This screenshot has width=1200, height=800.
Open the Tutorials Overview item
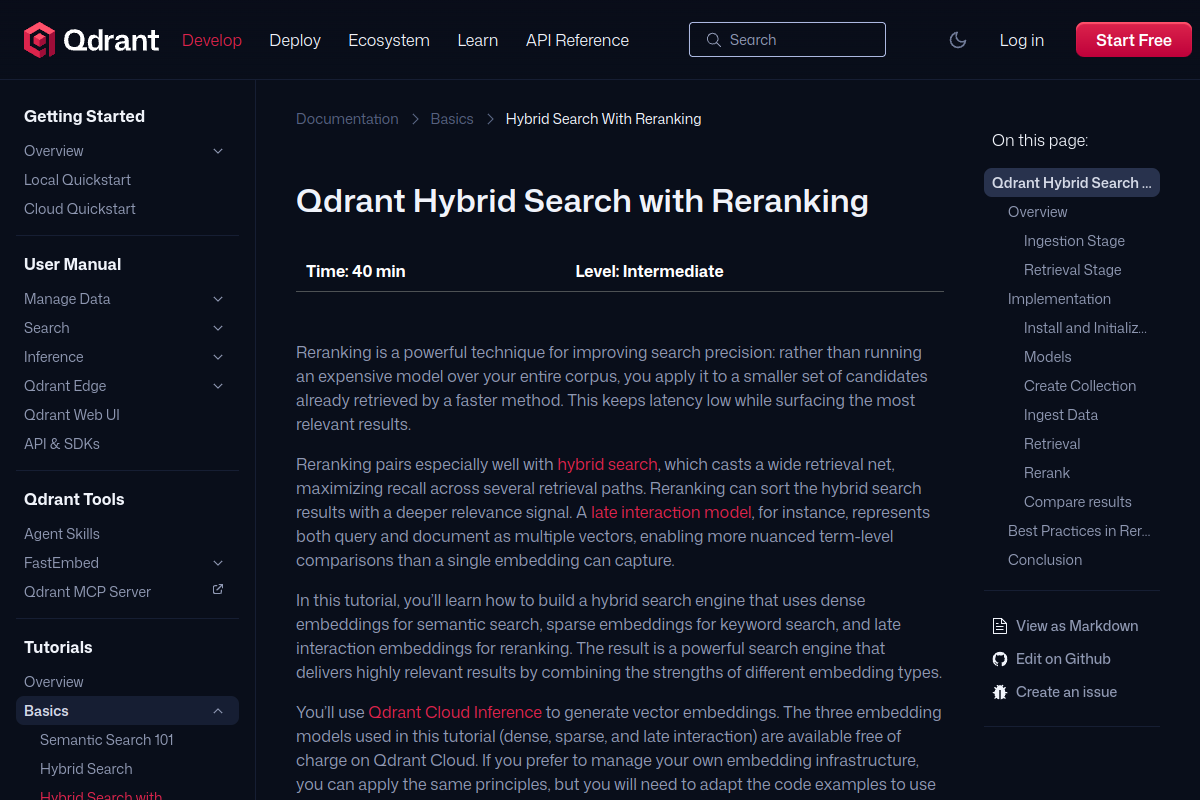(54, 682)
